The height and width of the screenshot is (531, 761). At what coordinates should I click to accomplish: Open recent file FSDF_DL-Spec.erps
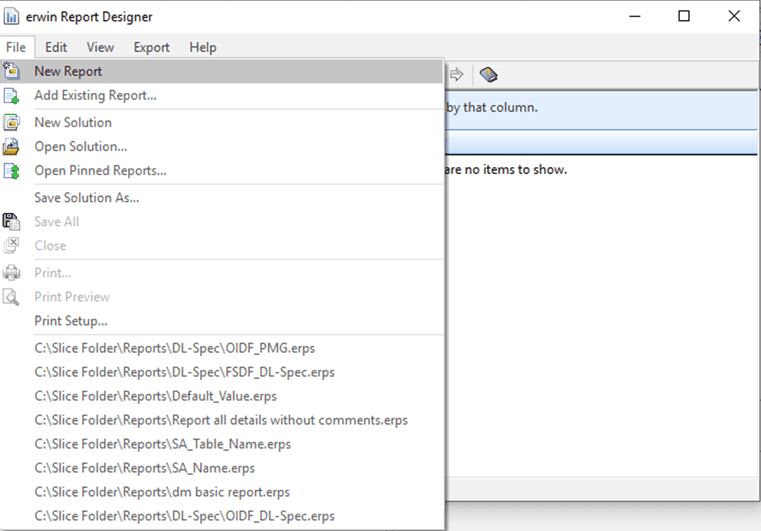click(222, 372)
